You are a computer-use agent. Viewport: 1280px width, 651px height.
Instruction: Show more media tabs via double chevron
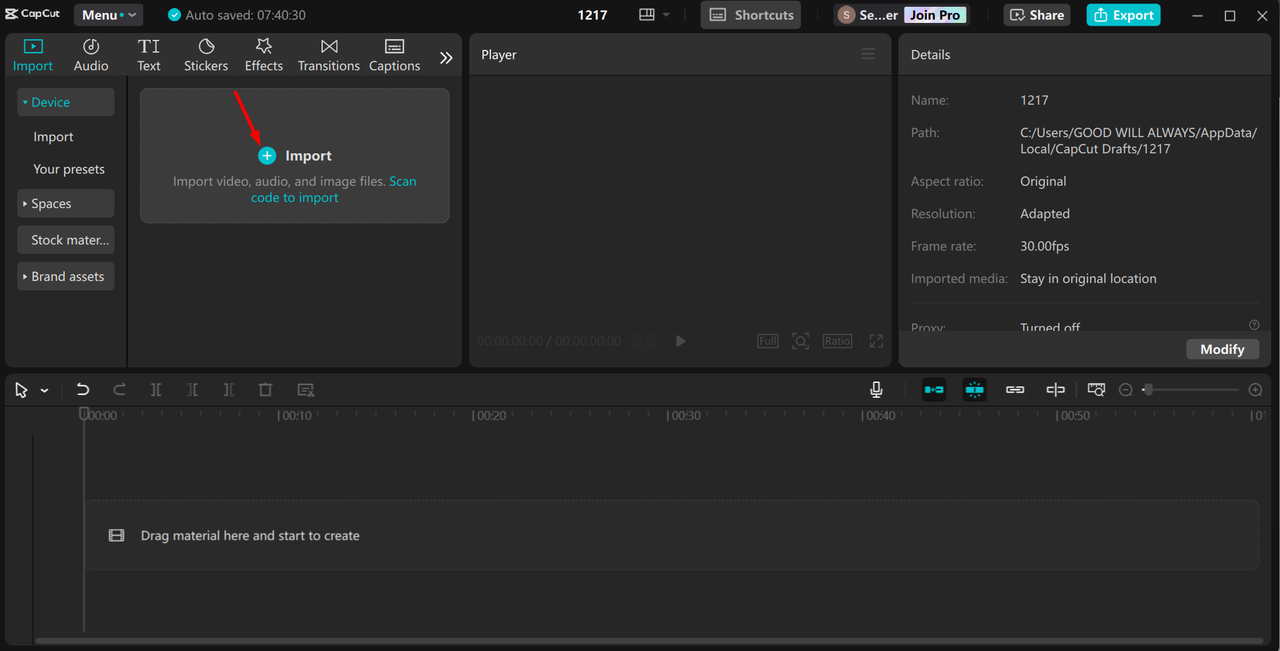(x=446, y=58)
